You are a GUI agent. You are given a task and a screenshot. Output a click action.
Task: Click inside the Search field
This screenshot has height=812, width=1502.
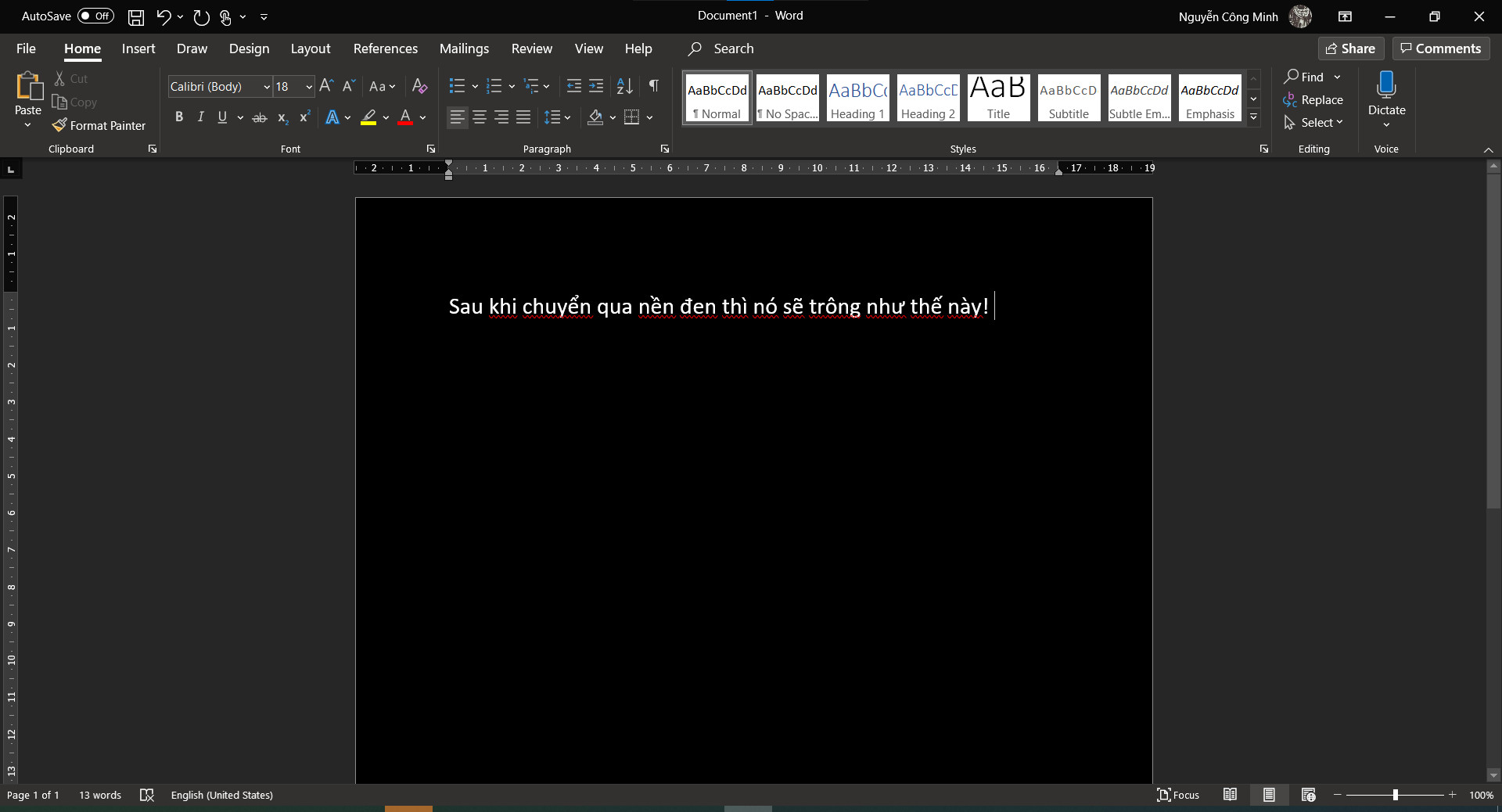coord(735,49)
